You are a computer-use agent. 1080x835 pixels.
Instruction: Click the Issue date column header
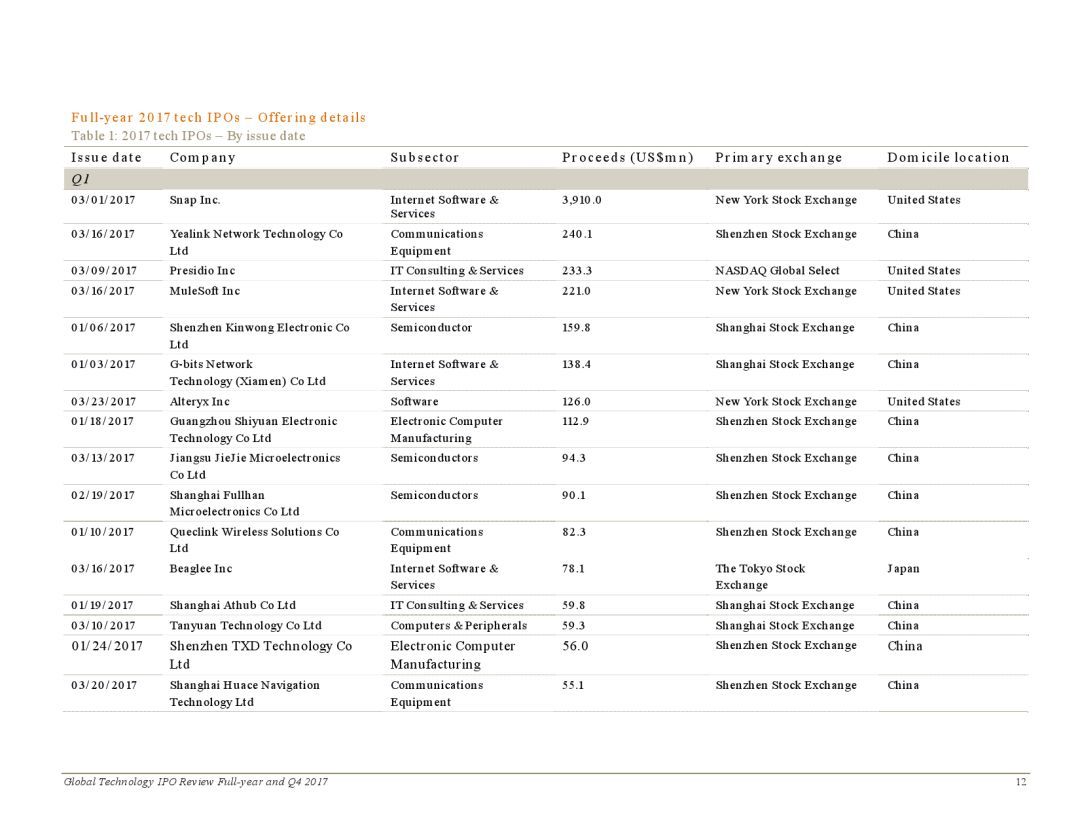pos(106,158)
